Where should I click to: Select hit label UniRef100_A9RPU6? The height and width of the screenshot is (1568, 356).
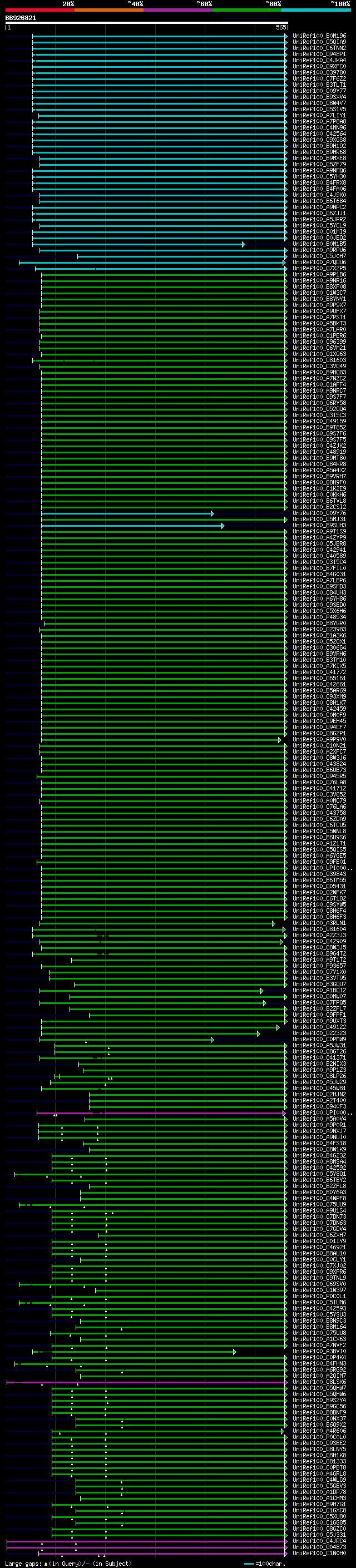319,250
